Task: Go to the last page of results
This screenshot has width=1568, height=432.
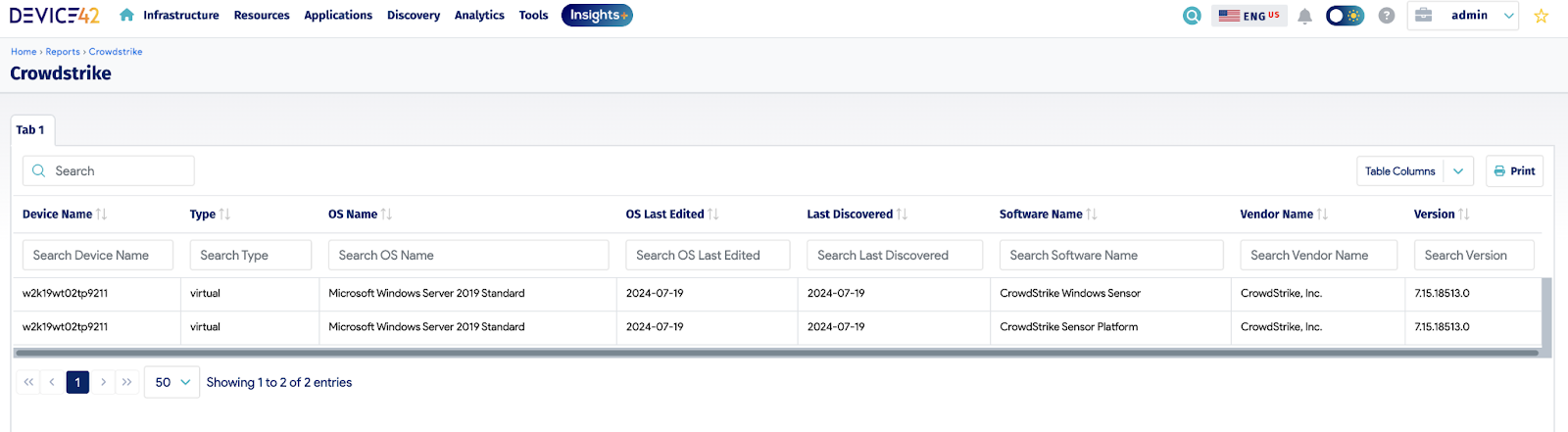Action: pos(126,382)
